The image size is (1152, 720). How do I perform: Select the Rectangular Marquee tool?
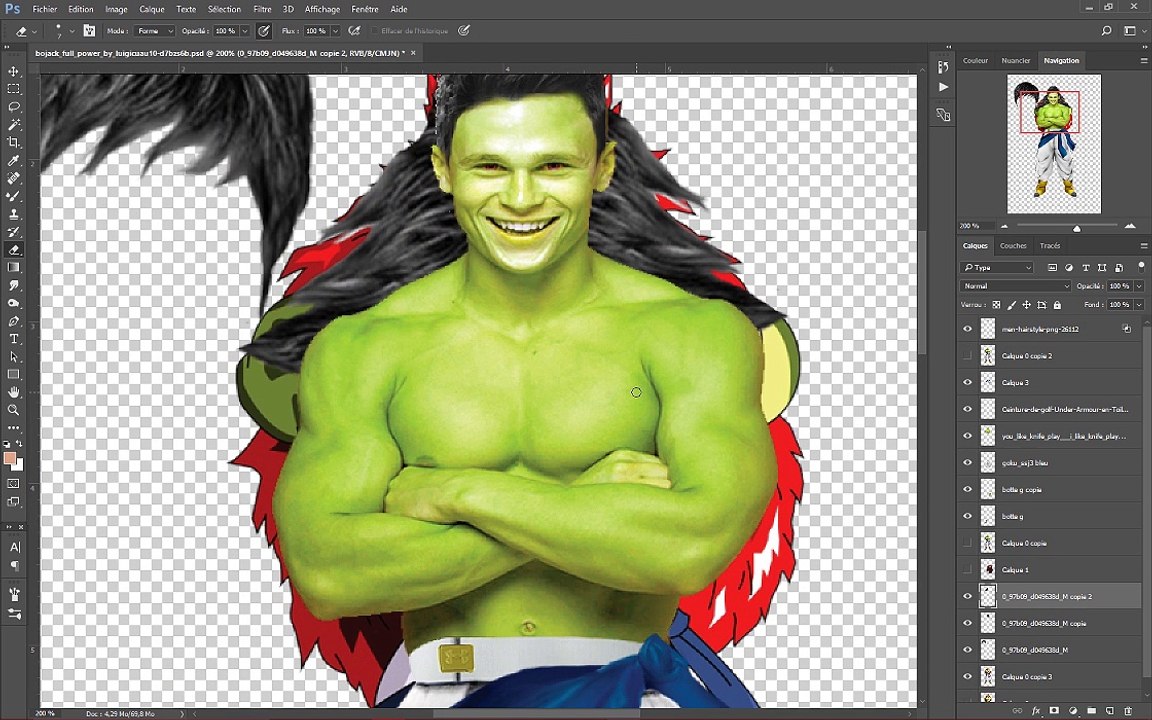[x=13, y=89]
